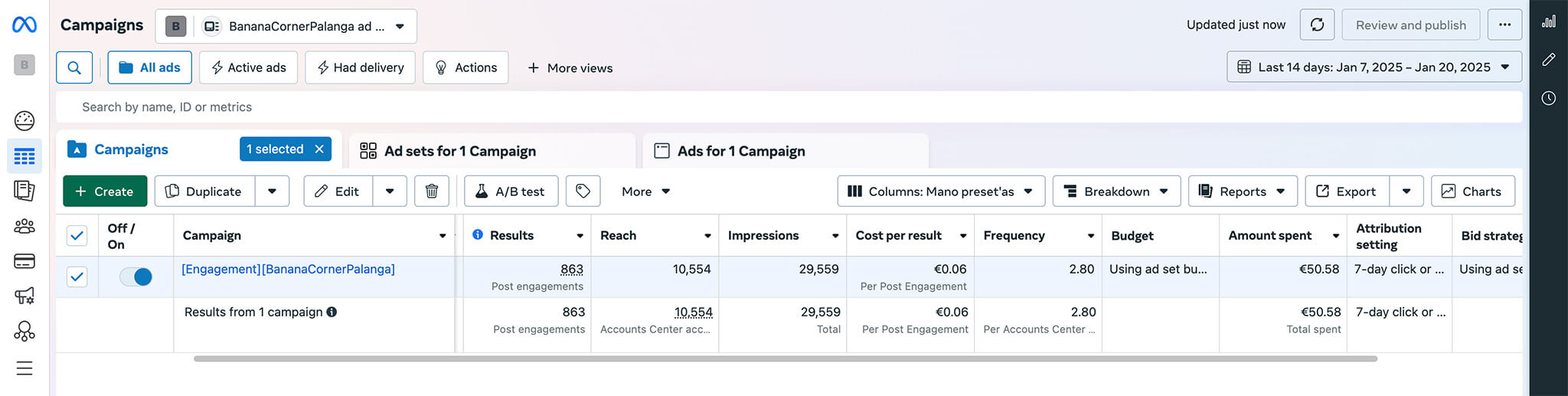The image size is (1568, 396).
Task: Open the Campaign column header menu arrow
Action: pyautogui.click(x=443, y=236)
